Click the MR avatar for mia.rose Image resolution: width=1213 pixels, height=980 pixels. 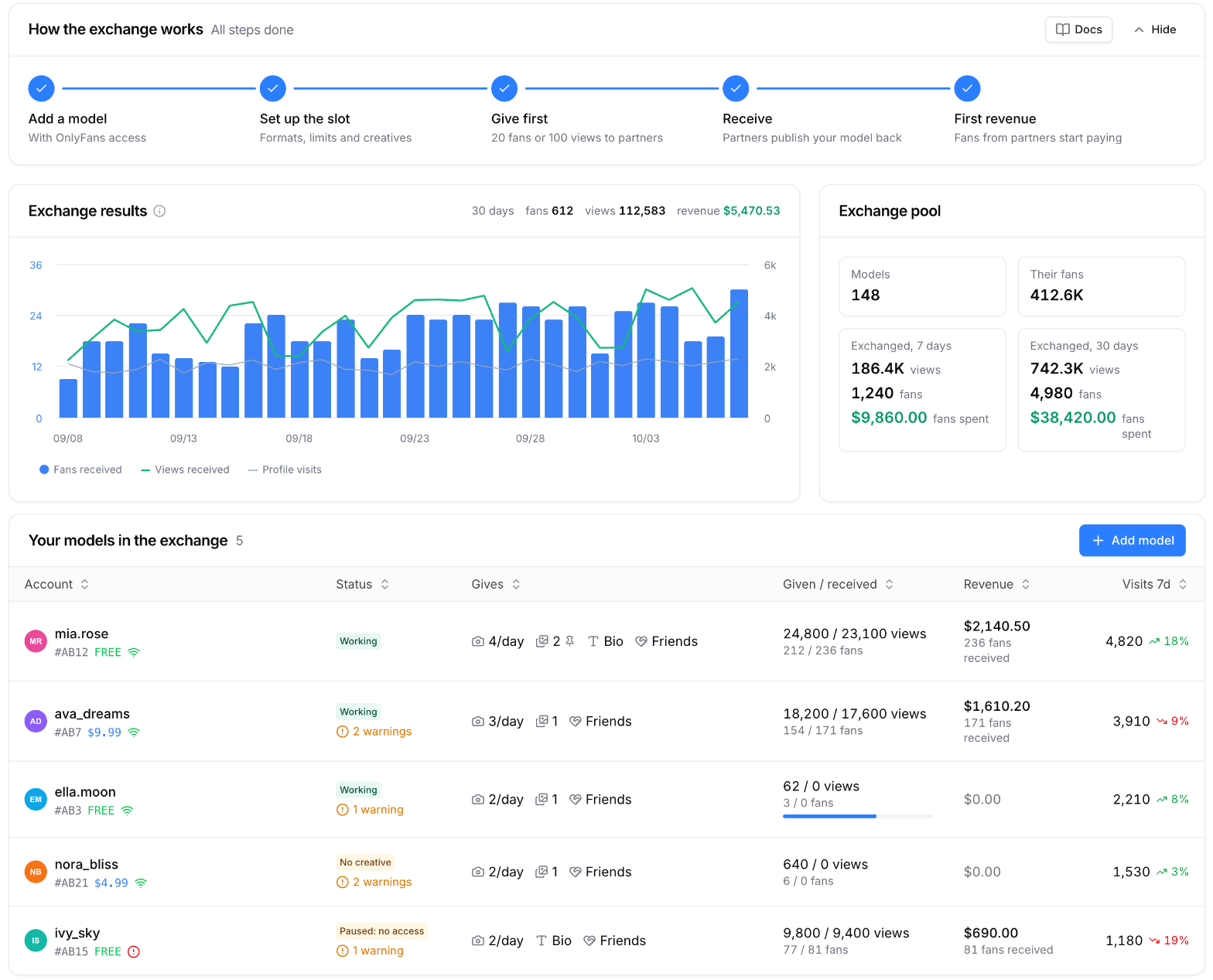click(x=36, y=641)
